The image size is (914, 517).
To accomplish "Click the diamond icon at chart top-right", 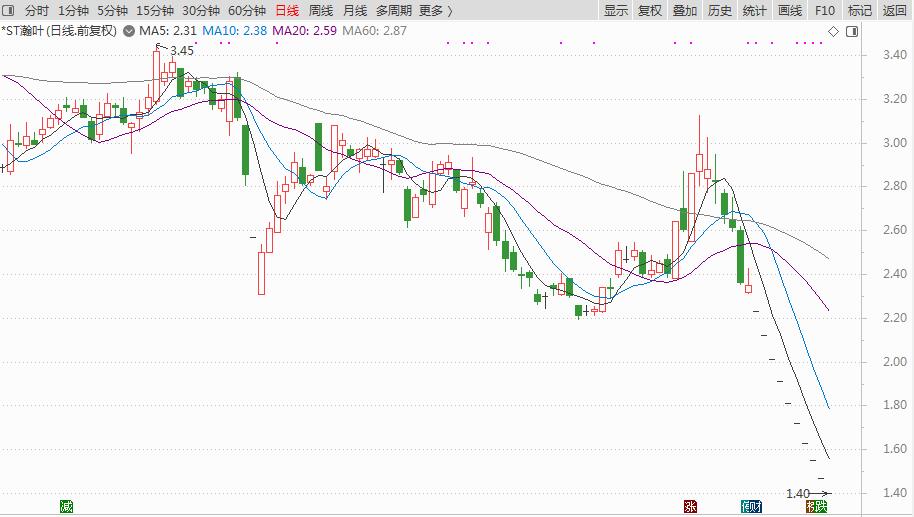I will coord(833,32).
